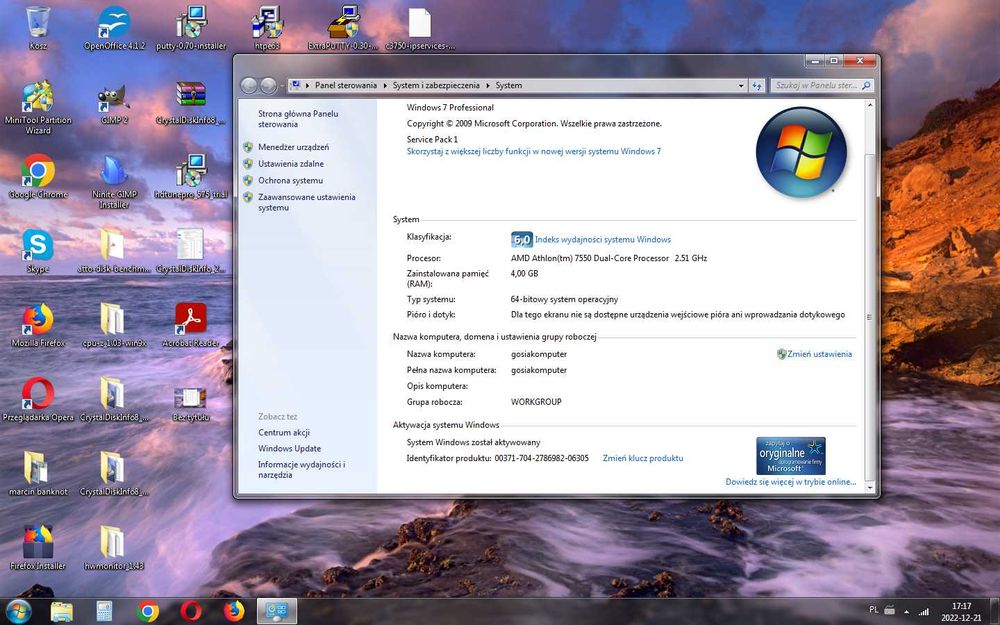Click the Windows Start orb
The height and width of the screenshot is (625, 1000).
click(18, 610)
